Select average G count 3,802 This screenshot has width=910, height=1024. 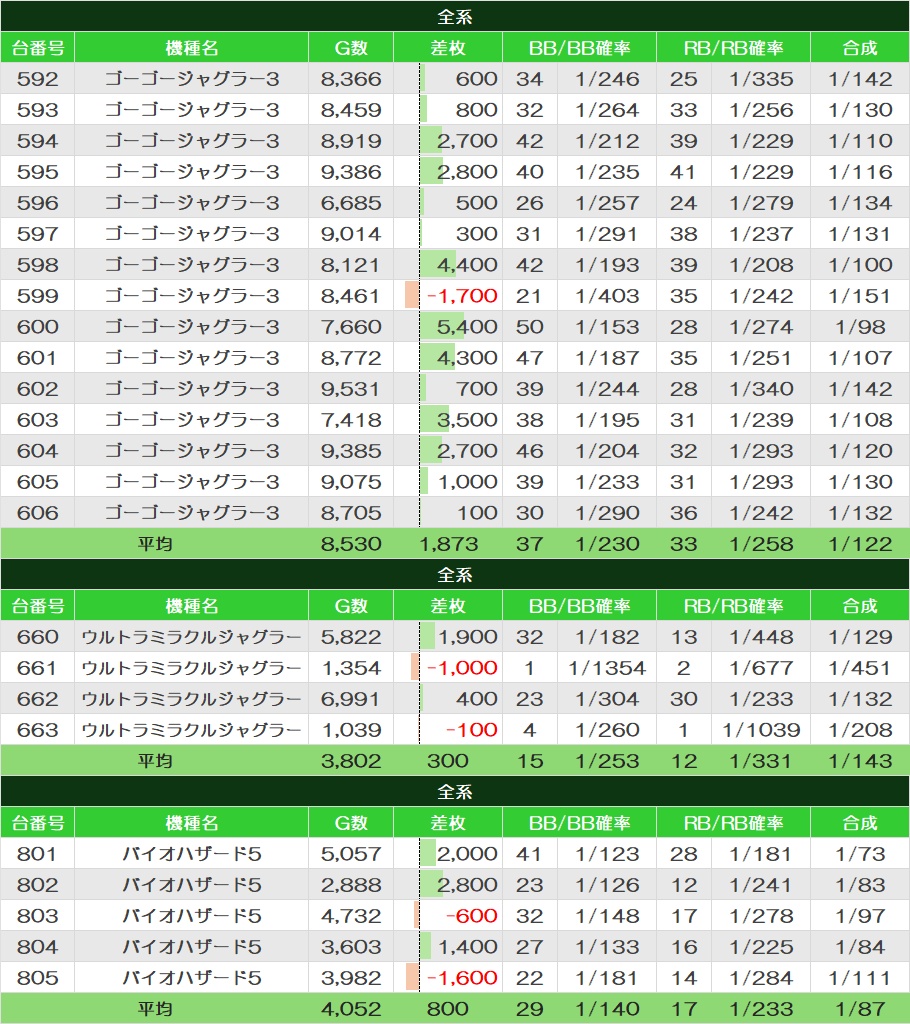tap(351, 761)
